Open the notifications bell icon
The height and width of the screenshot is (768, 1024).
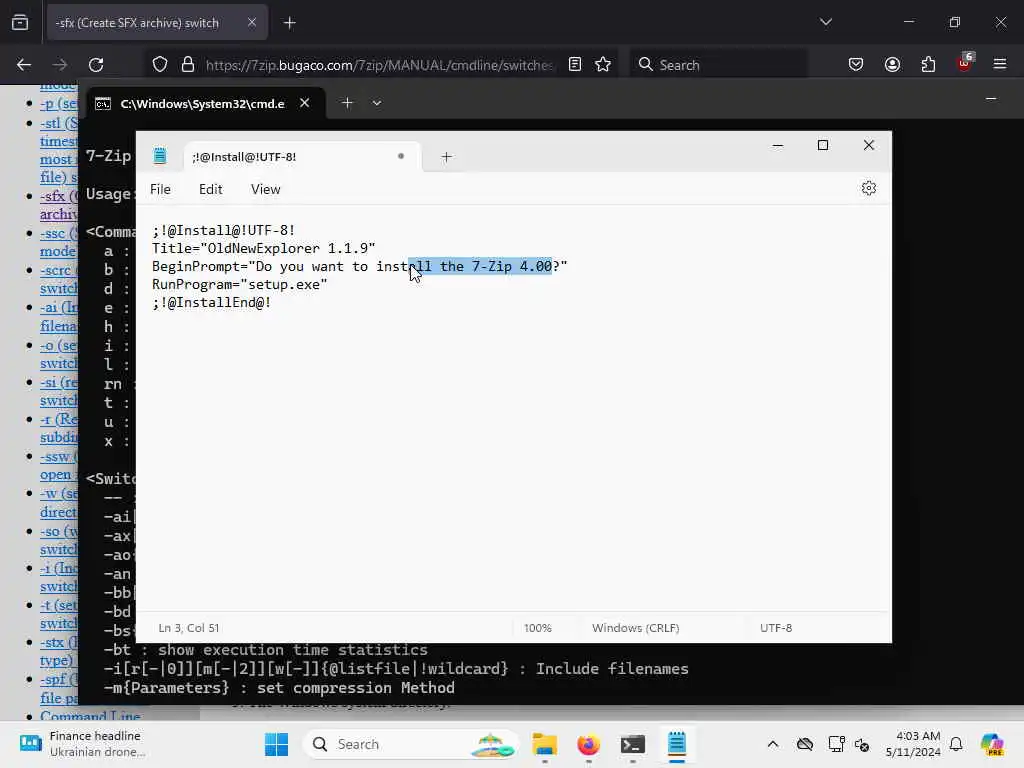point(956,744)
